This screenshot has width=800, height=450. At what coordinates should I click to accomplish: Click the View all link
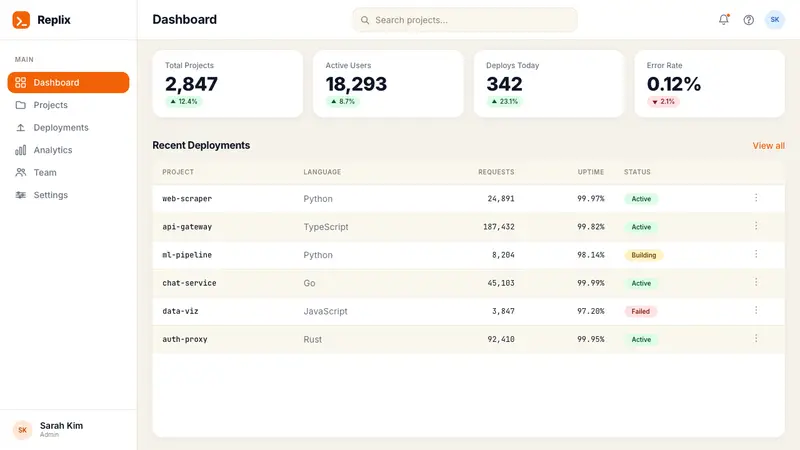pyautogui.click(x=768, y=146)
